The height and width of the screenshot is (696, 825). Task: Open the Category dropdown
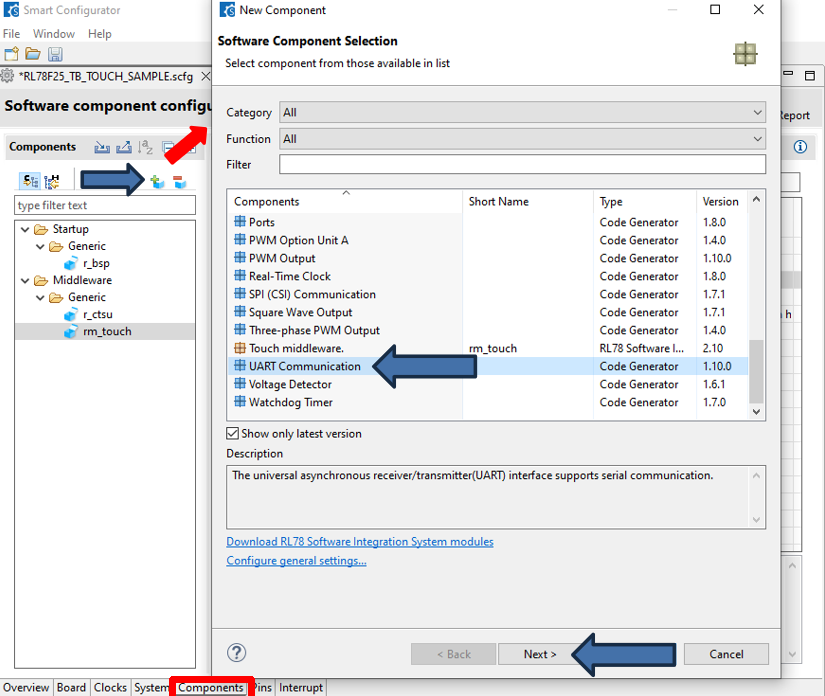(x=522, y=113)
